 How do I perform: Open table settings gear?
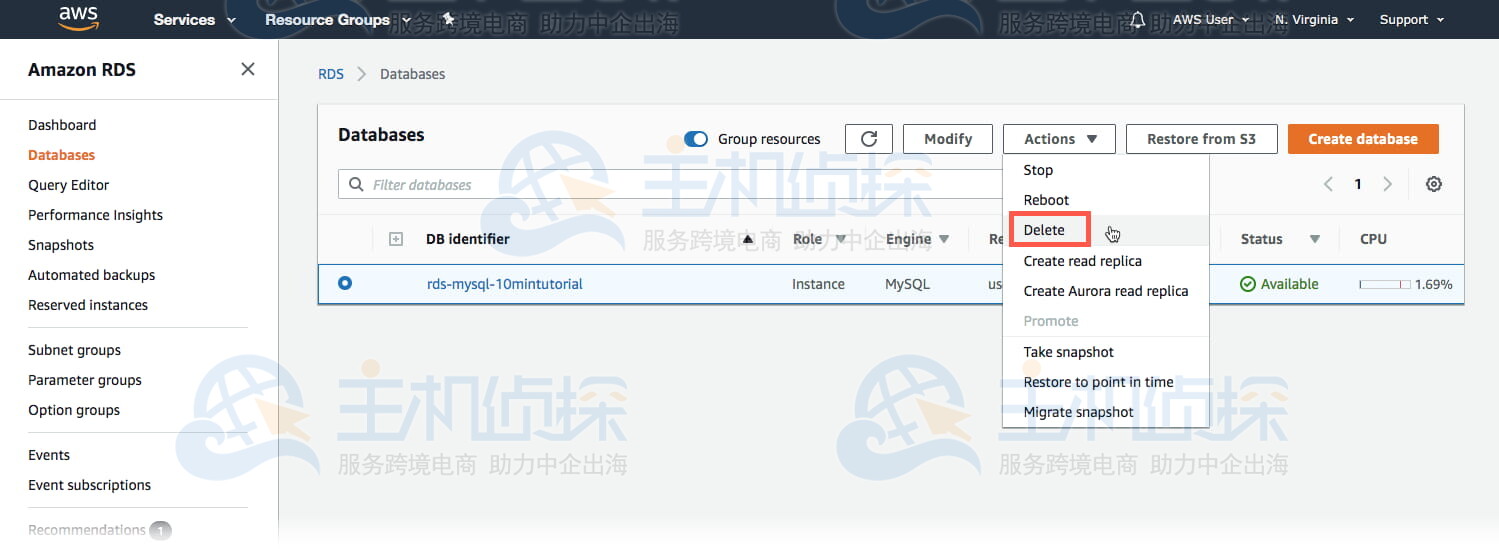coord(1434,184)
